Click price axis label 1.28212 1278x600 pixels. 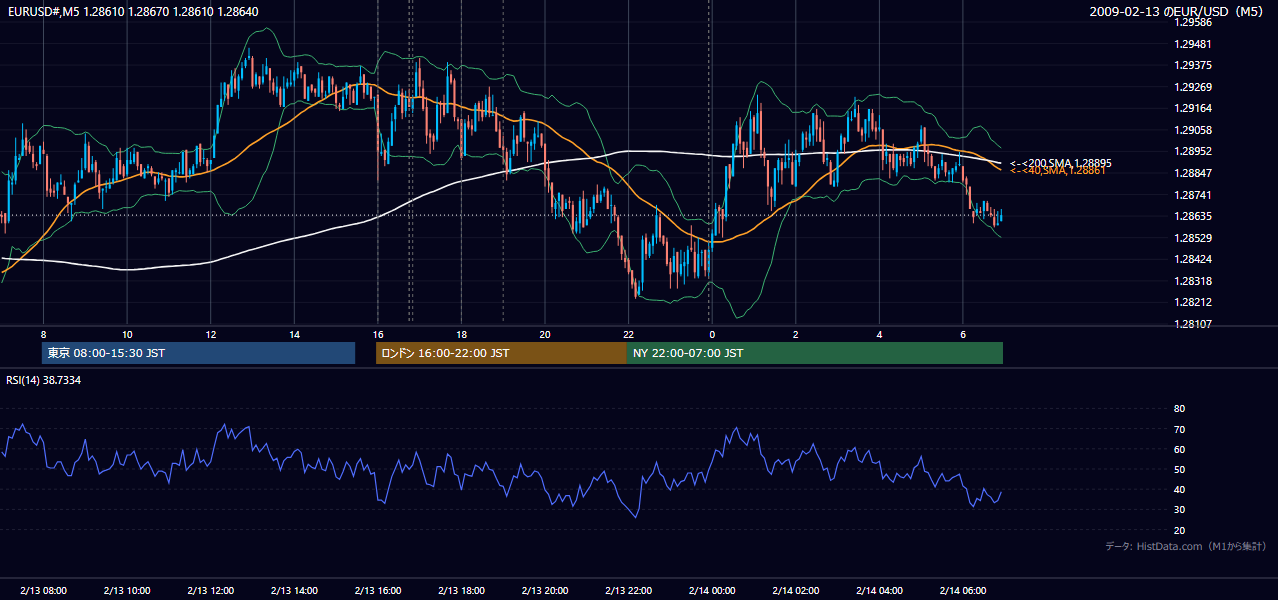coord(1192,302)
